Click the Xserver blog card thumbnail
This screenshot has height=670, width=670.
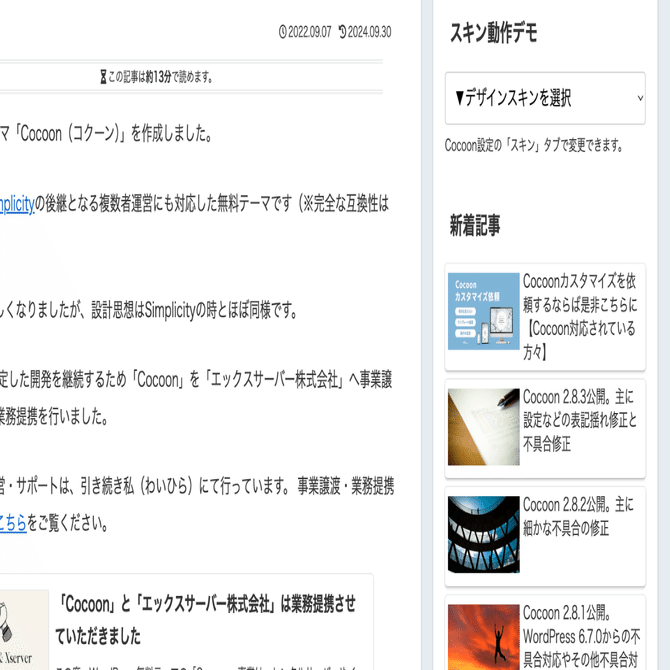[24, 630]
